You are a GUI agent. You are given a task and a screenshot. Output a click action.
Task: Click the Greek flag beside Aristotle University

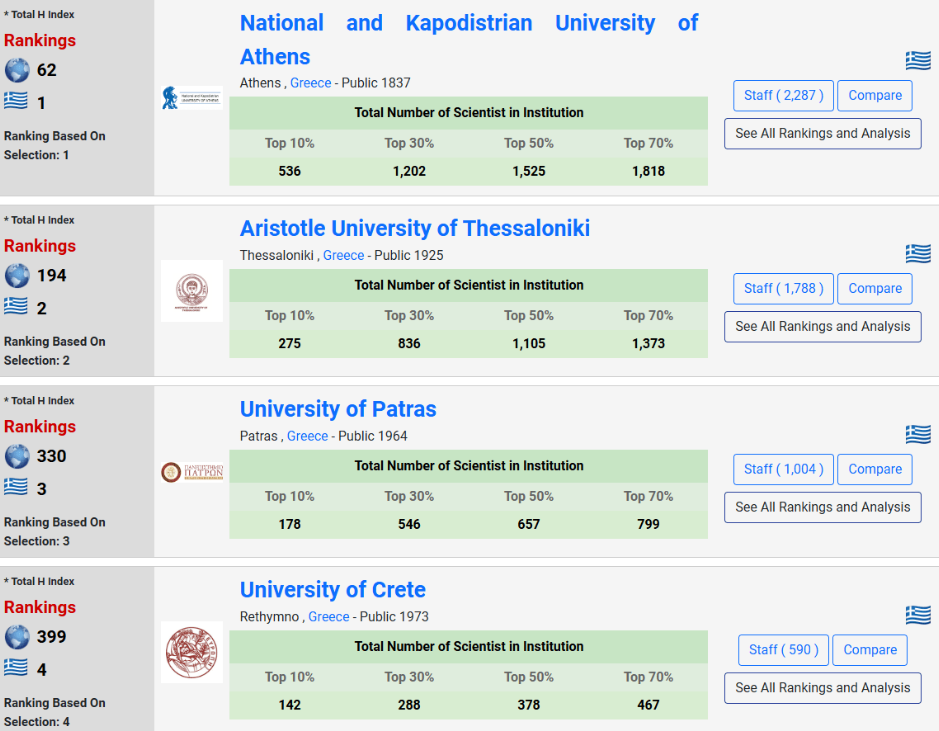coord(918,254)
